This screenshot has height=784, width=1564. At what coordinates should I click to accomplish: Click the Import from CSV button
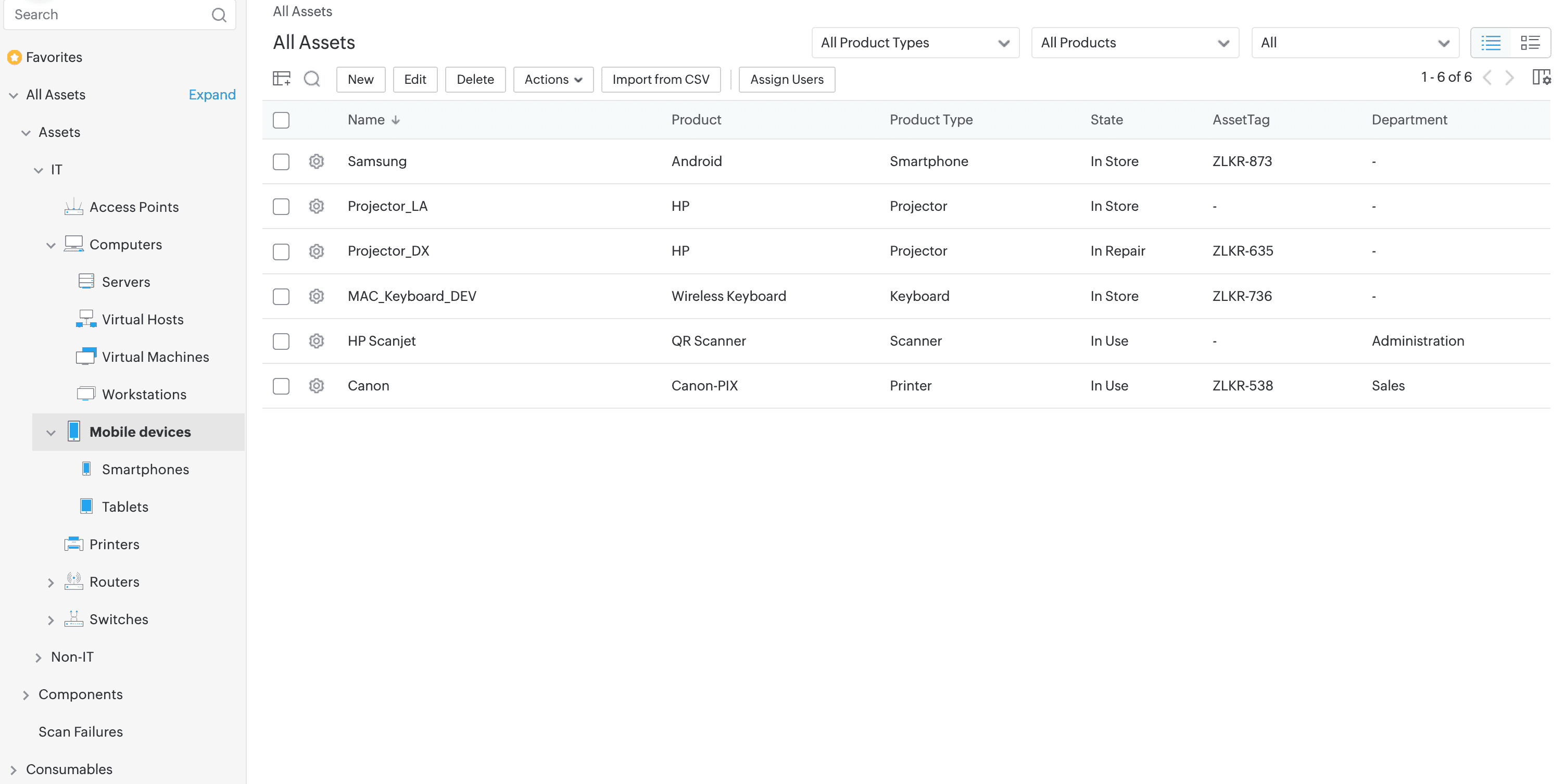coord(661,80)
